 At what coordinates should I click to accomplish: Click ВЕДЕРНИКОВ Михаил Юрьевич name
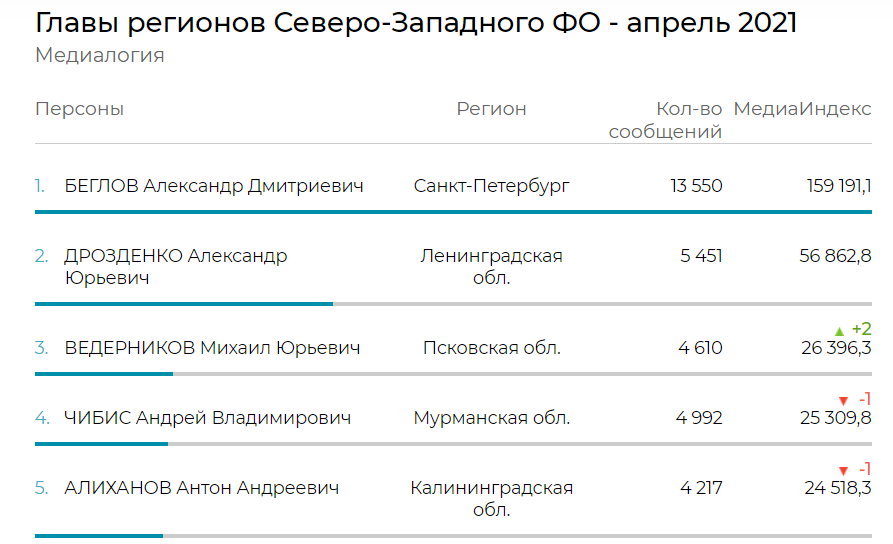click(212, 347)
